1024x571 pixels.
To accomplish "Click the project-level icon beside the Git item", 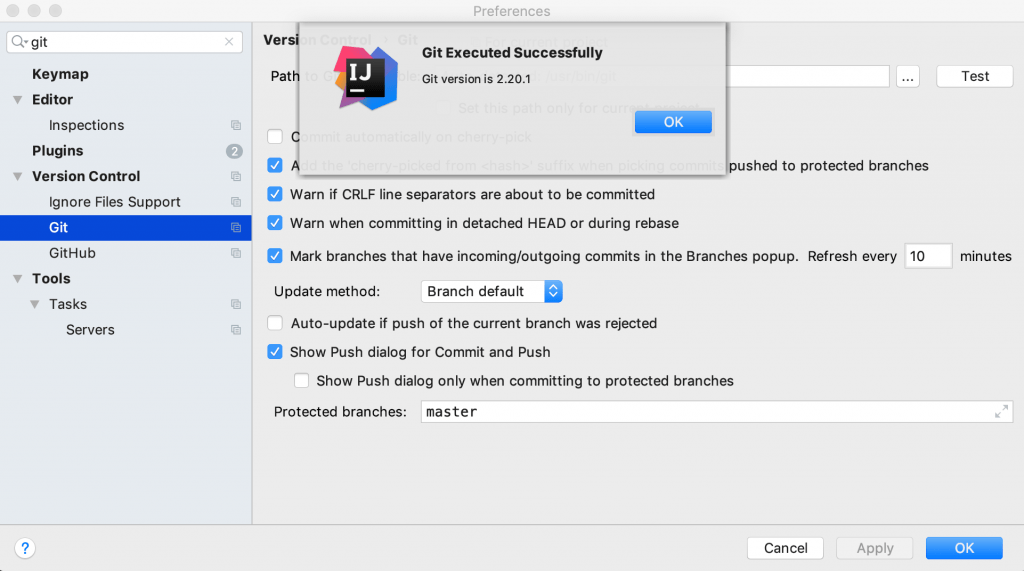I will pos(236,228).
